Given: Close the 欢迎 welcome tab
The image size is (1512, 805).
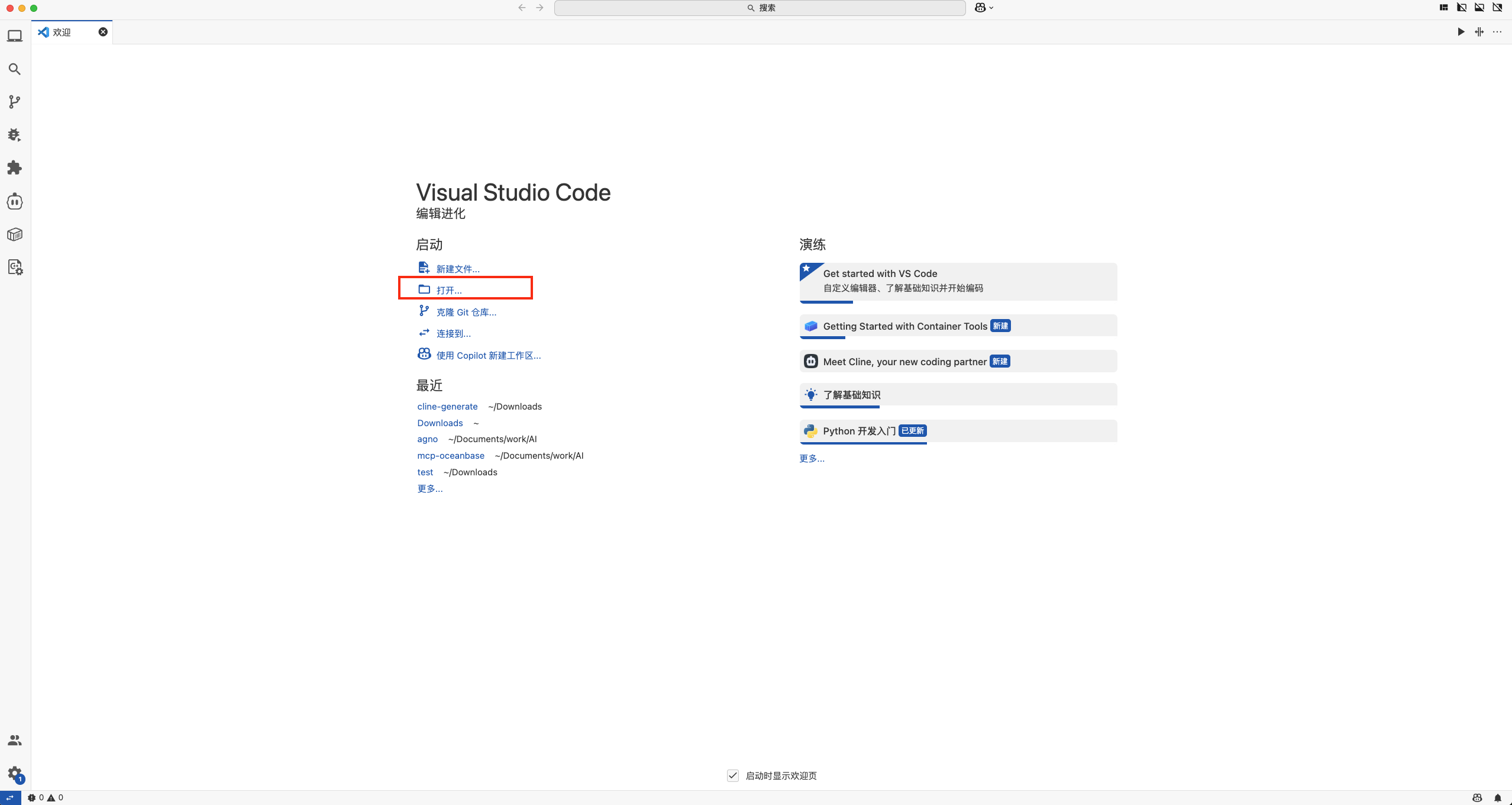Looking at the screenshot, I should 103,32.
